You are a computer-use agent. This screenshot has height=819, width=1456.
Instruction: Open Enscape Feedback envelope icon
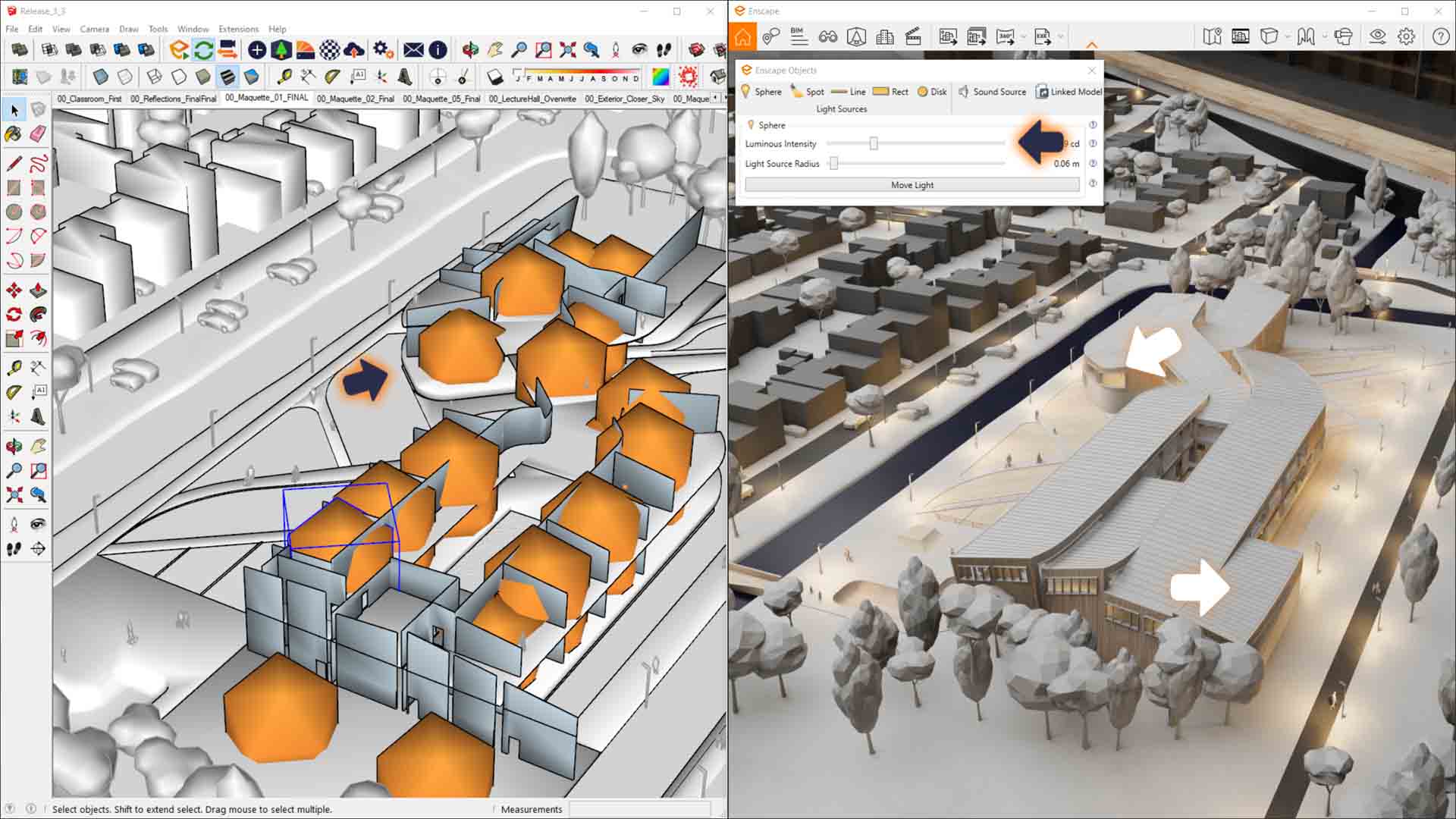(x=413, y=50)
